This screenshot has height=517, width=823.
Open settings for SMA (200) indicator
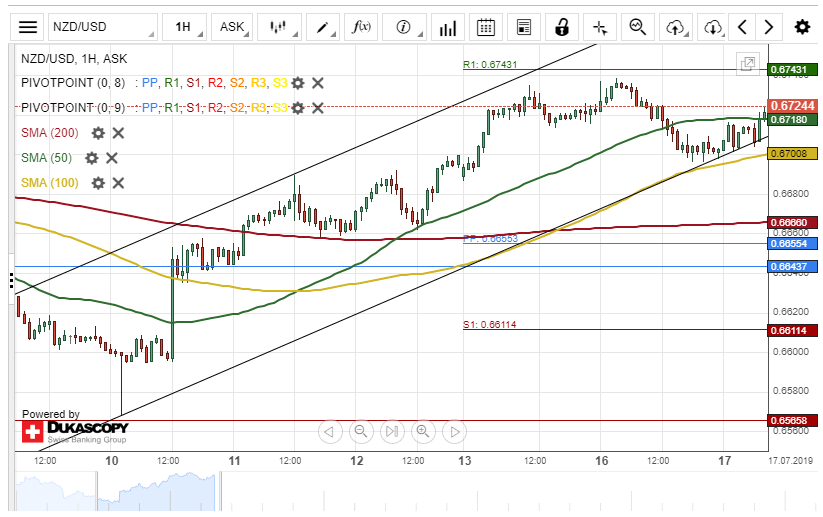click(98, 132)
